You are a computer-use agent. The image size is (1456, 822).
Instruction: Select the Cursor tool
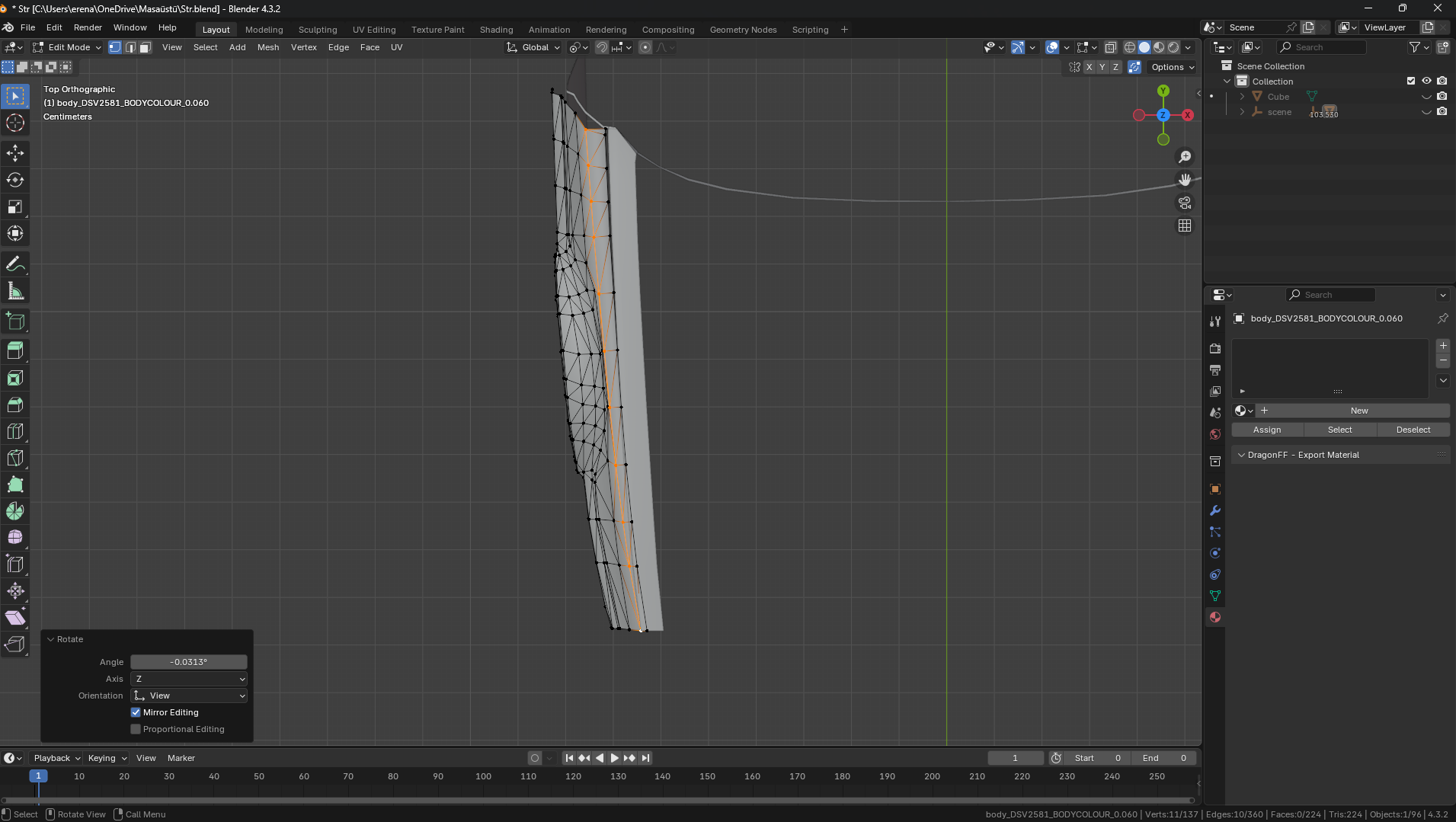tap(15, 123)
